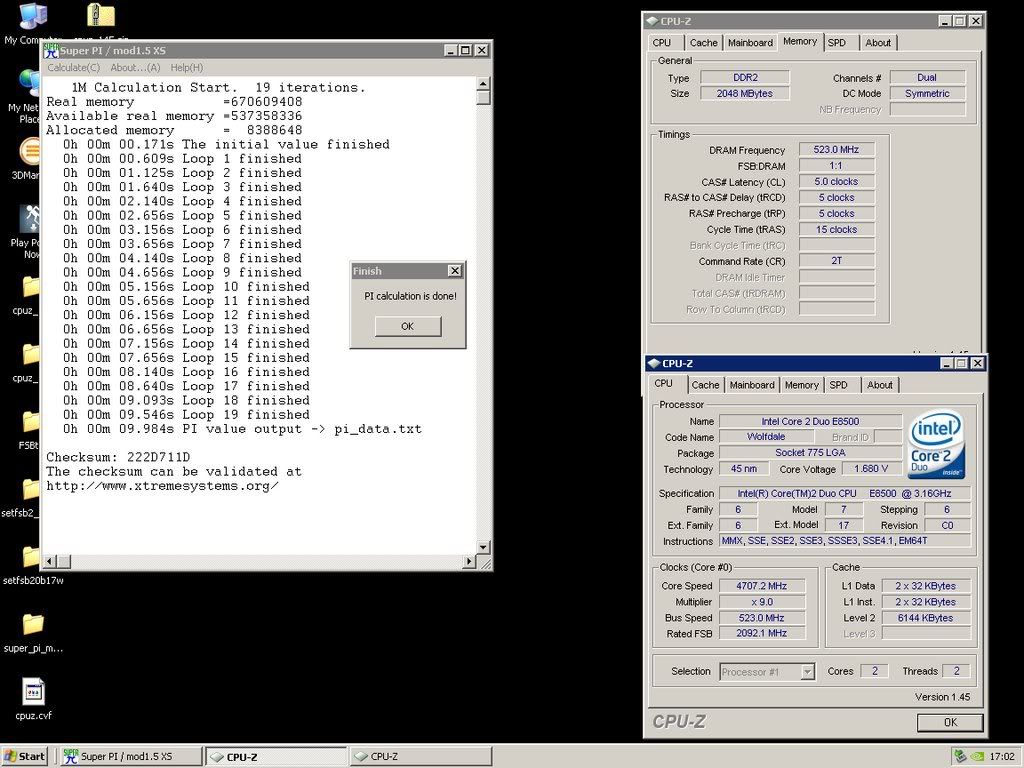Click memory Size 2048 MBytes value
This screenshot has width=1024, height=768.
click(x=745, y=93)
